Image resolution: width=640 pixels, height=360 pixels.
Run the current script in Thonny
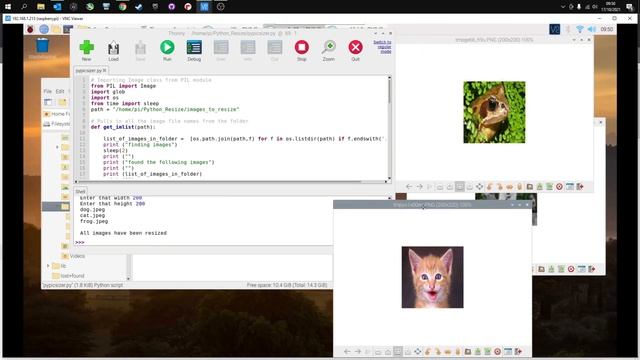coord(167,51)
